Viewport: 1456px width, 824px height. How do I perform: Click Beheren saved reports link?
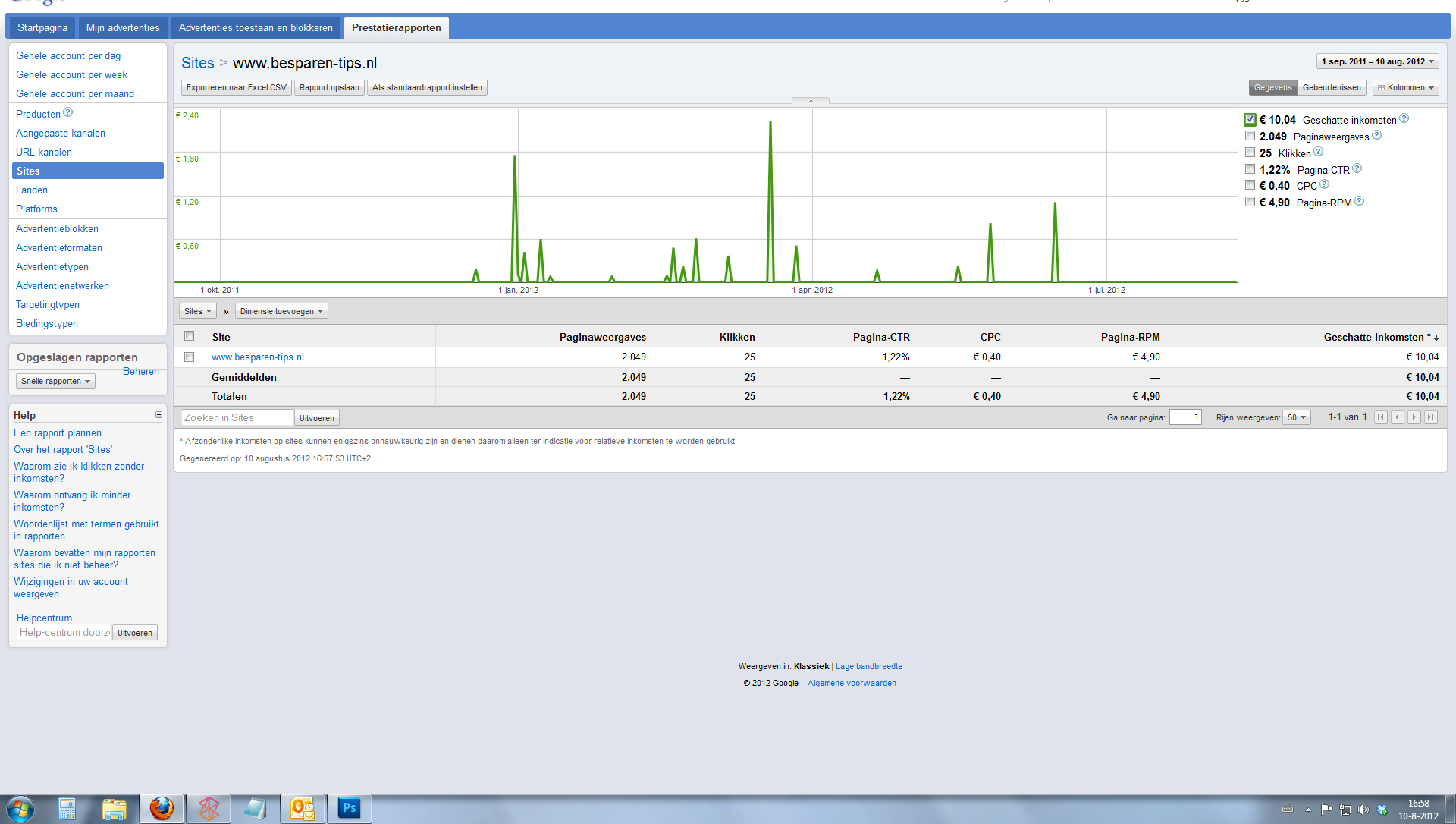point(141,372)
